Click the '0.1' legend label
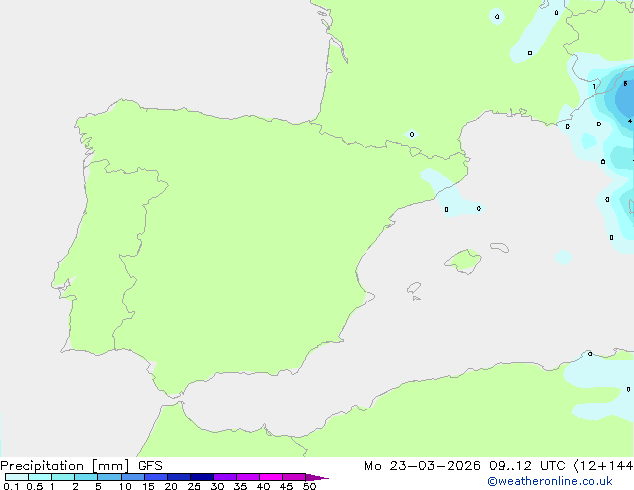 pyautogui.click(x=11, y=486)
